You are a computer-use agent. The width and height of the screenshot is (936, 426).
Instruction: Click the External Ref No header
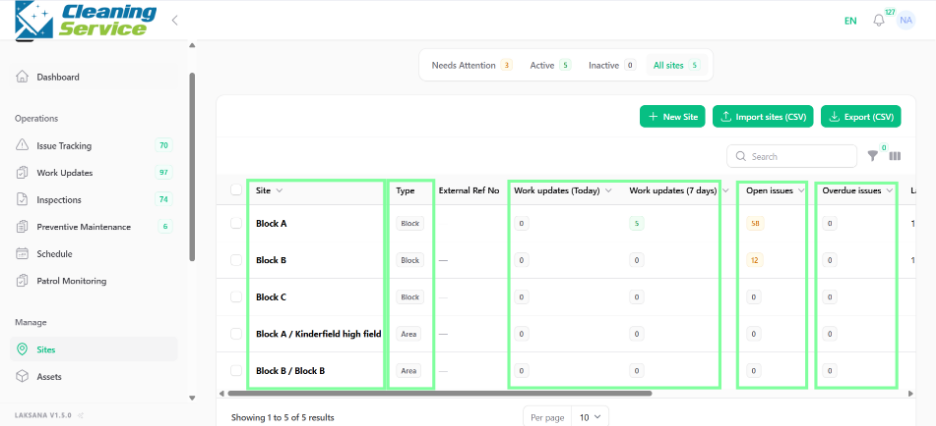pos(469,191)
